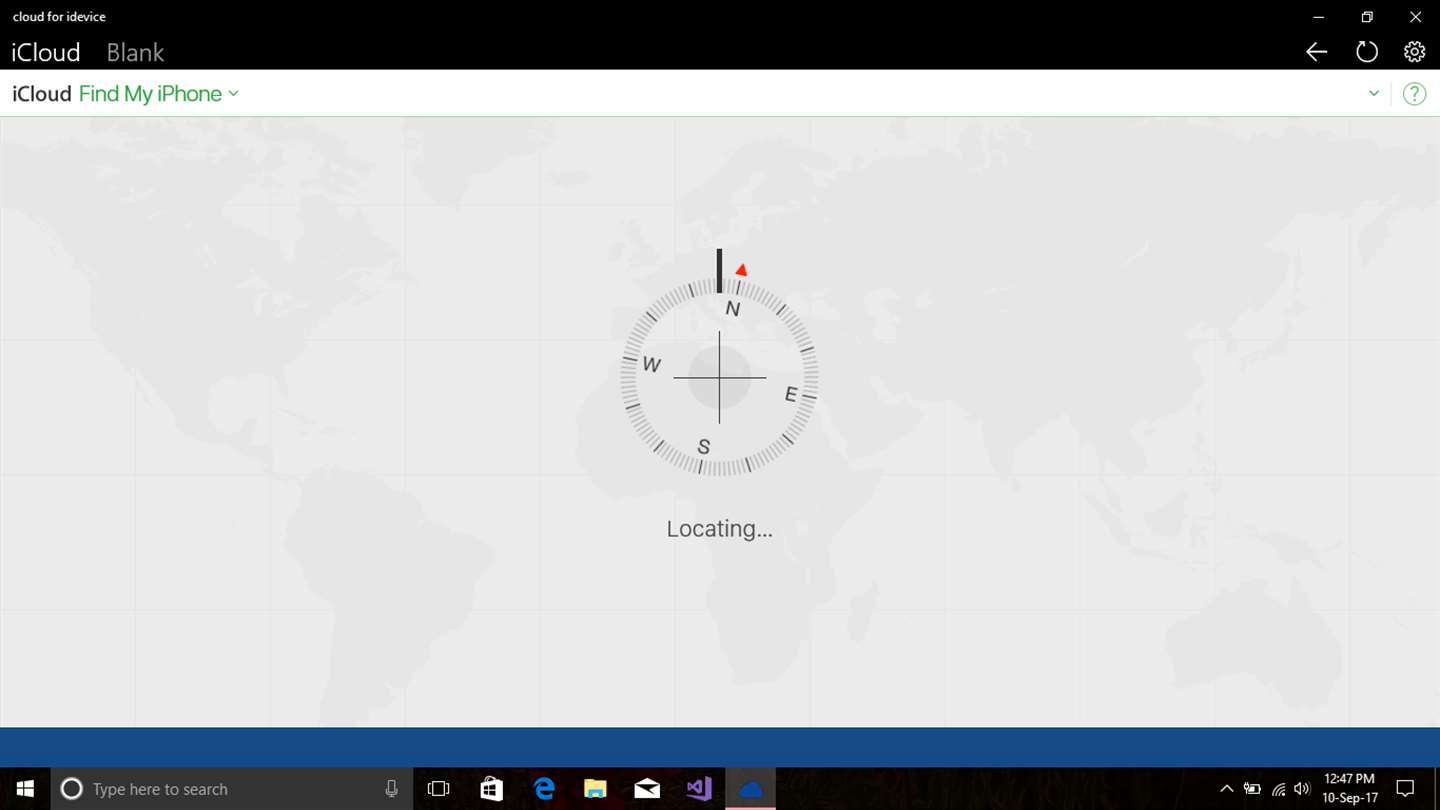
Task: Open Visual Studio from the taskbar
Action: click(x=699, y=789)
